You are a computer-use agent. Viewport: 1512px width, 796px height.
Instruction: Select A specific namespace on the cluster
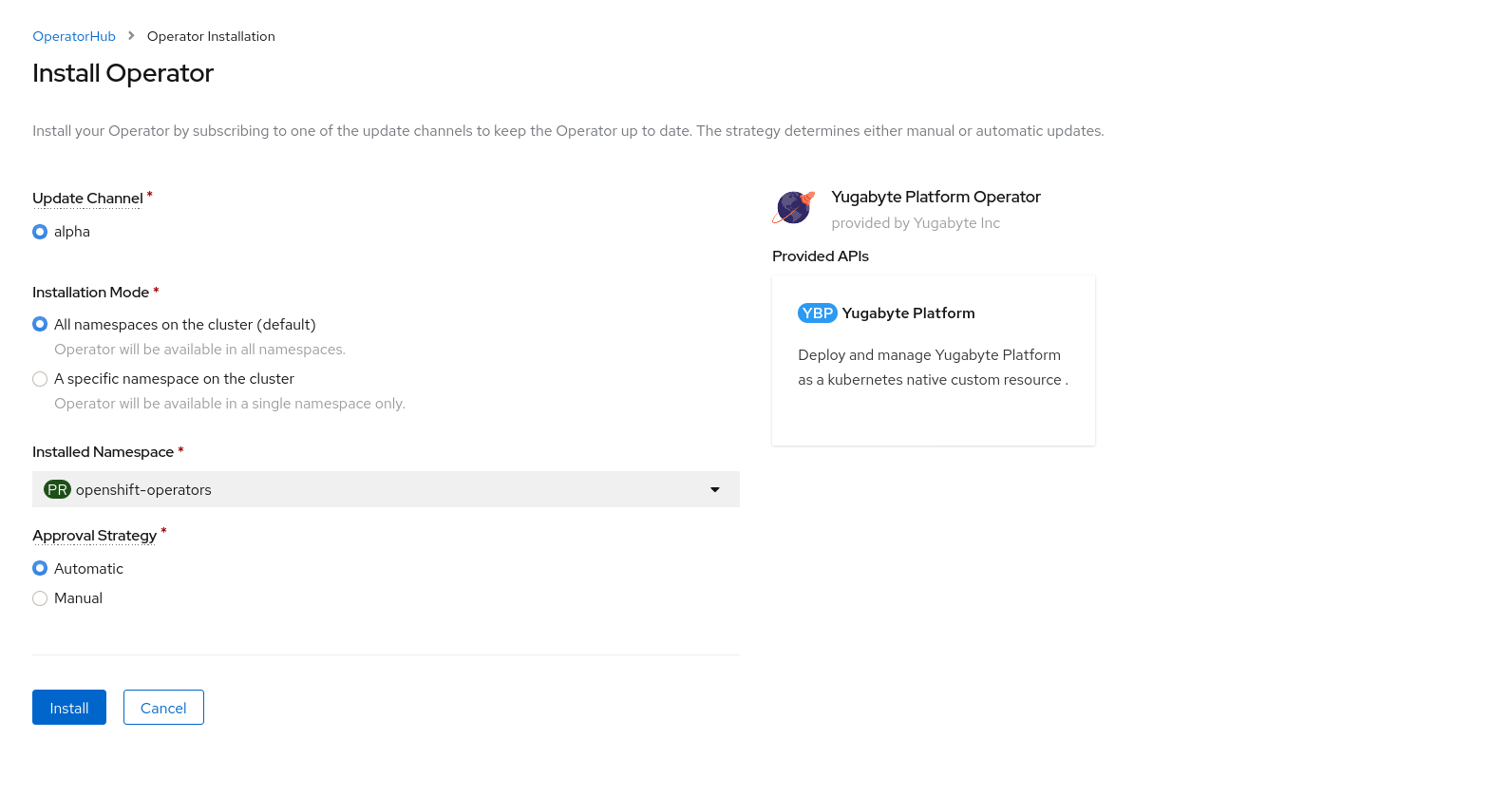point(40,379)
